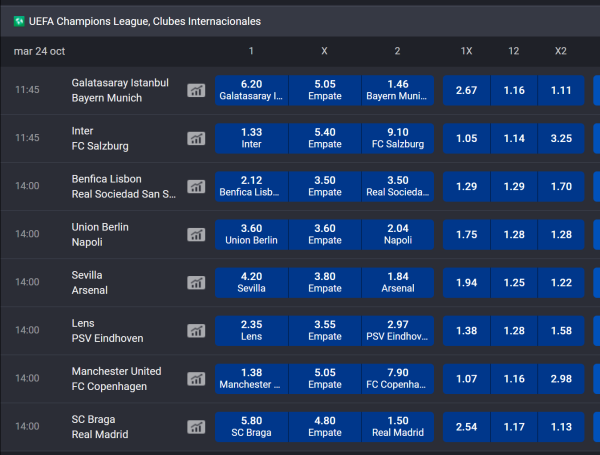Image resolution: width=600 pixels, height=455 pixels.
Task: Open statistics icon for Galatasaray vs Bayern Munich
Action: [x=196, y=90]
